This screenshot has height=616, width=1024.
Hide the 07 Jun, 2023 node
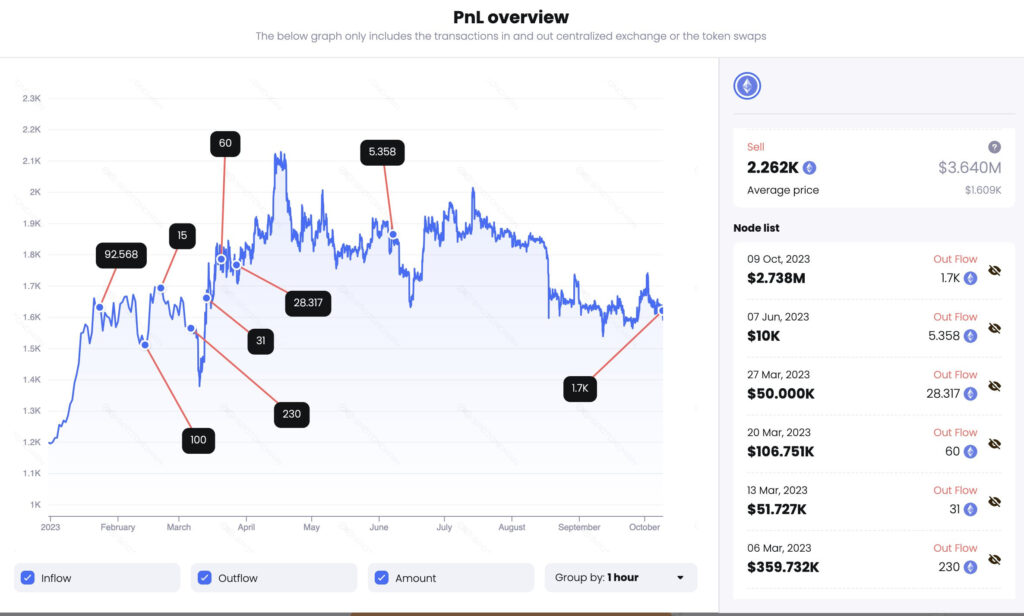click(x=994, y=328)
